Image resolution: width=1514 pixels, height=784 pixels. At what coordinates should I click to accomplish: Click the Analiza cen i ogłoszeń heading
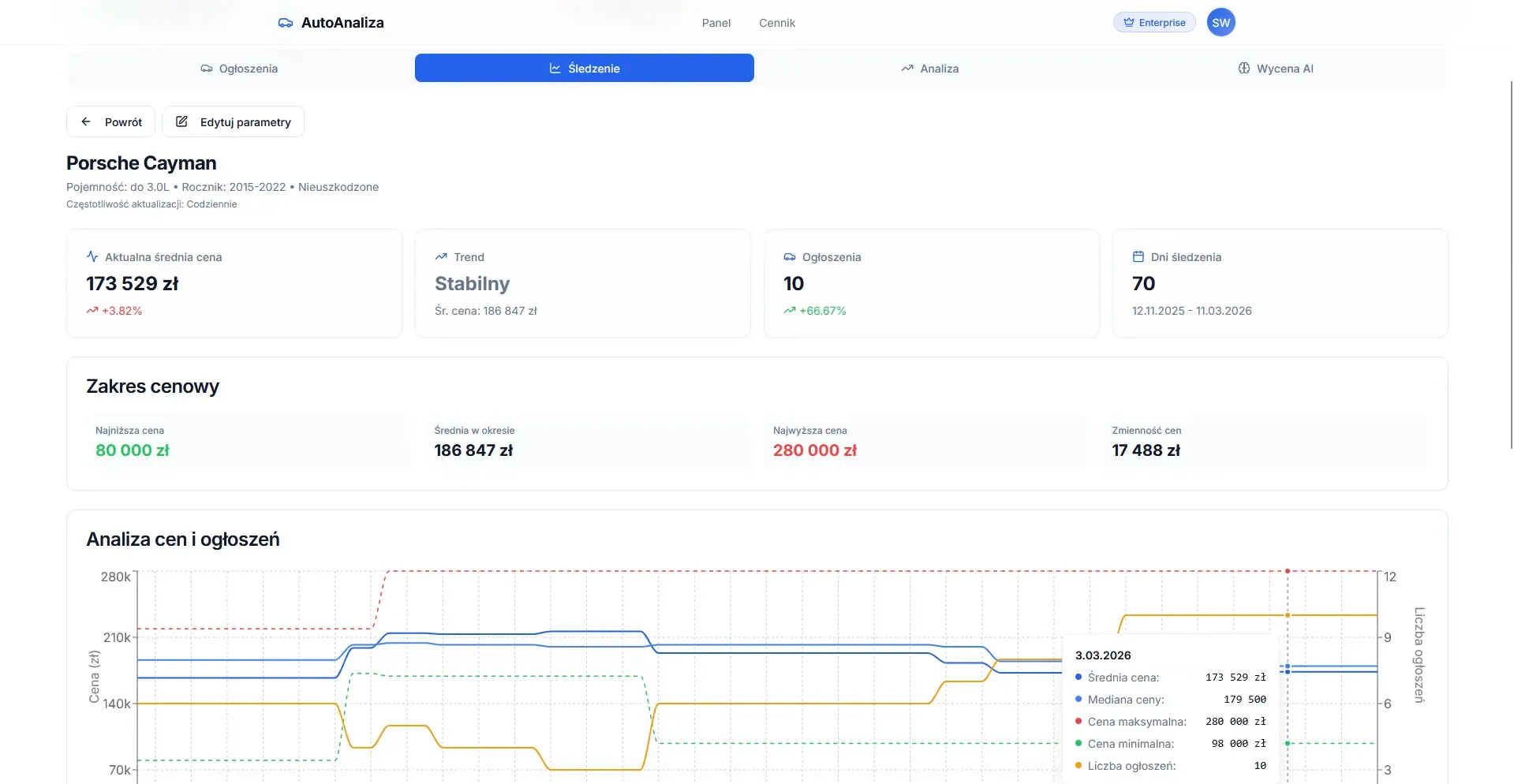coord(183,539)
